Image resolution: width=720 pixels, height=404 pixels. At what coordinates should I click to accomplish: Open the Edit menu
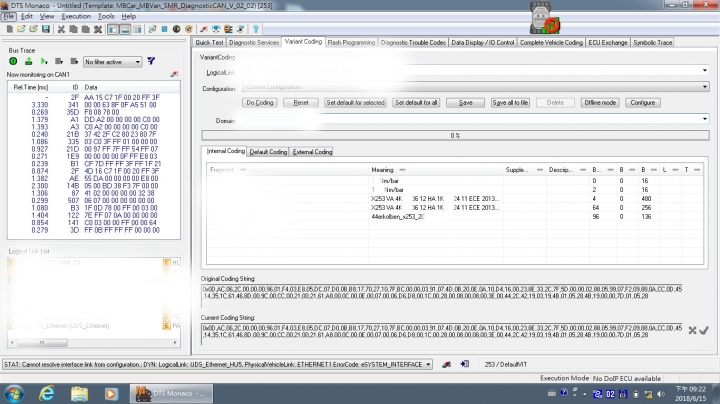pyautogui.click(x=27, y=17)
